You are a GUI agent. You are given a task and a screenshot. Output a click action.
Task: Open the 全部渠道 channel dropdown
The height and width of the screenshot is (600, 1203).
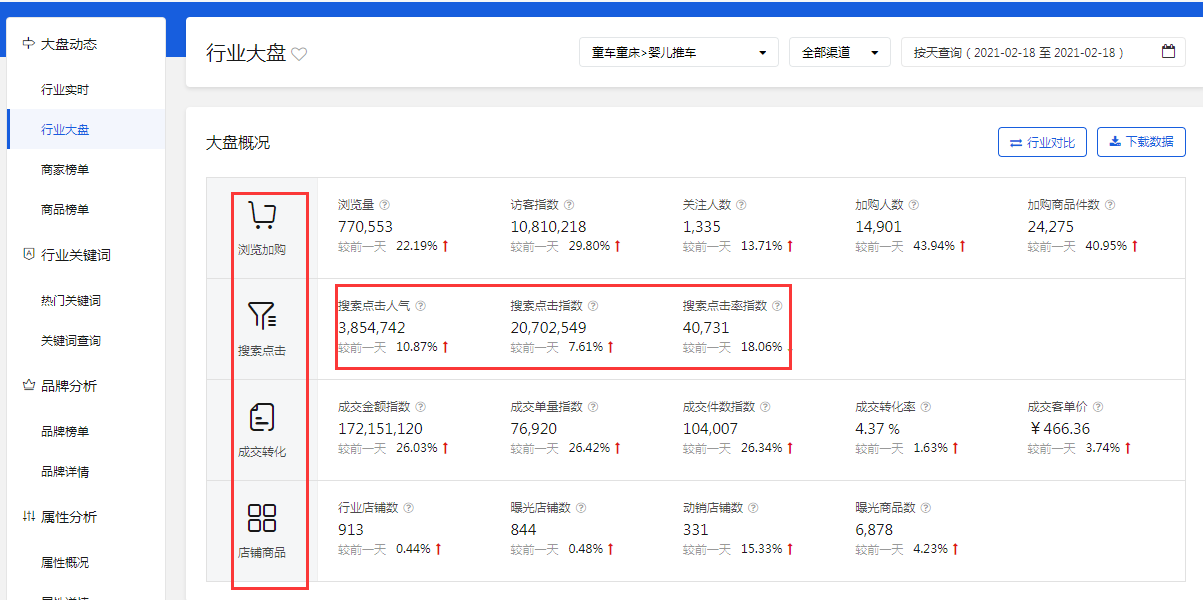839,52
